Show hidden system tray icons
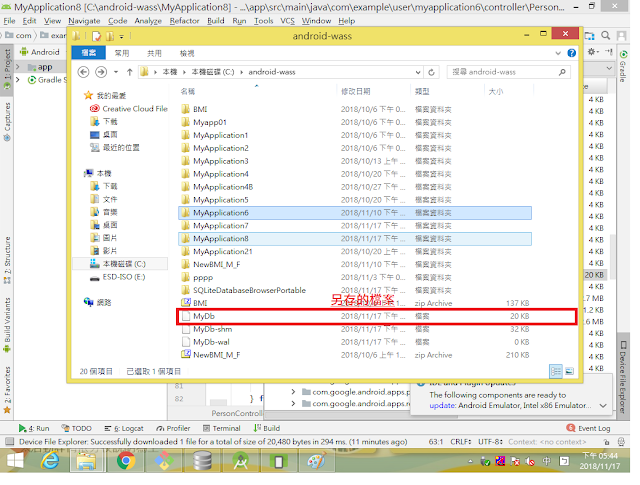Viewport: 640px width, 485px height. (x=470, y=462)
